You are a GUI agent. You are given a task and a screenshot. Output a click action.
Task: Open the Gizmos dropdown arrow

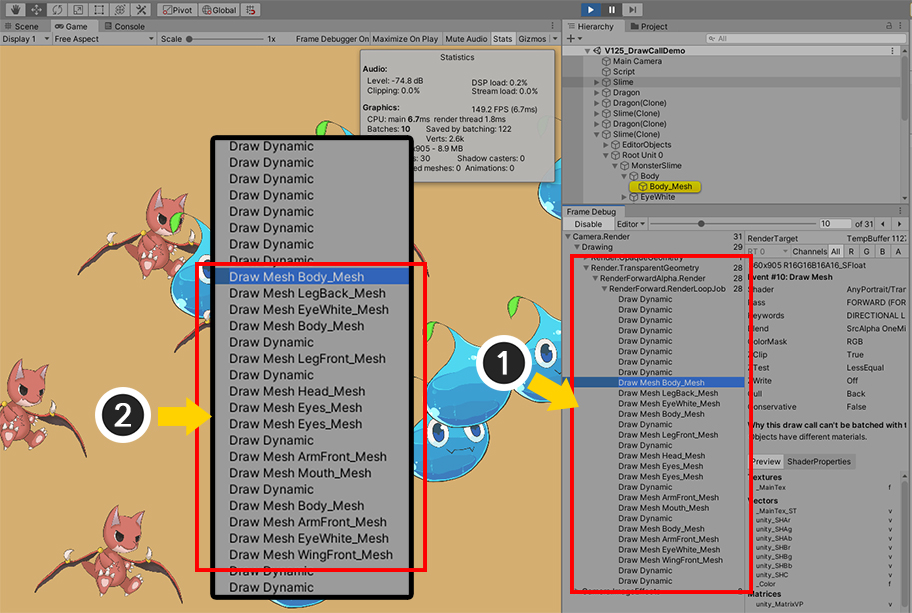click(555, 39)
